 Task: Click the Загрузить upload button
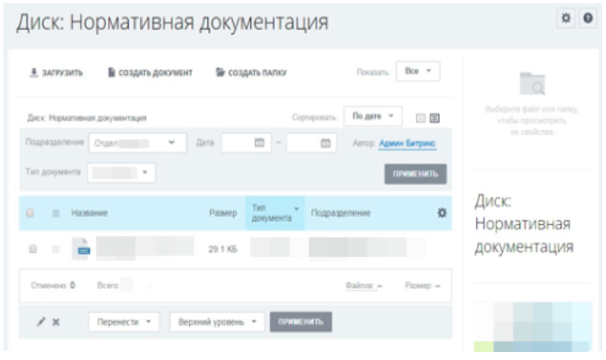(56, 73)
